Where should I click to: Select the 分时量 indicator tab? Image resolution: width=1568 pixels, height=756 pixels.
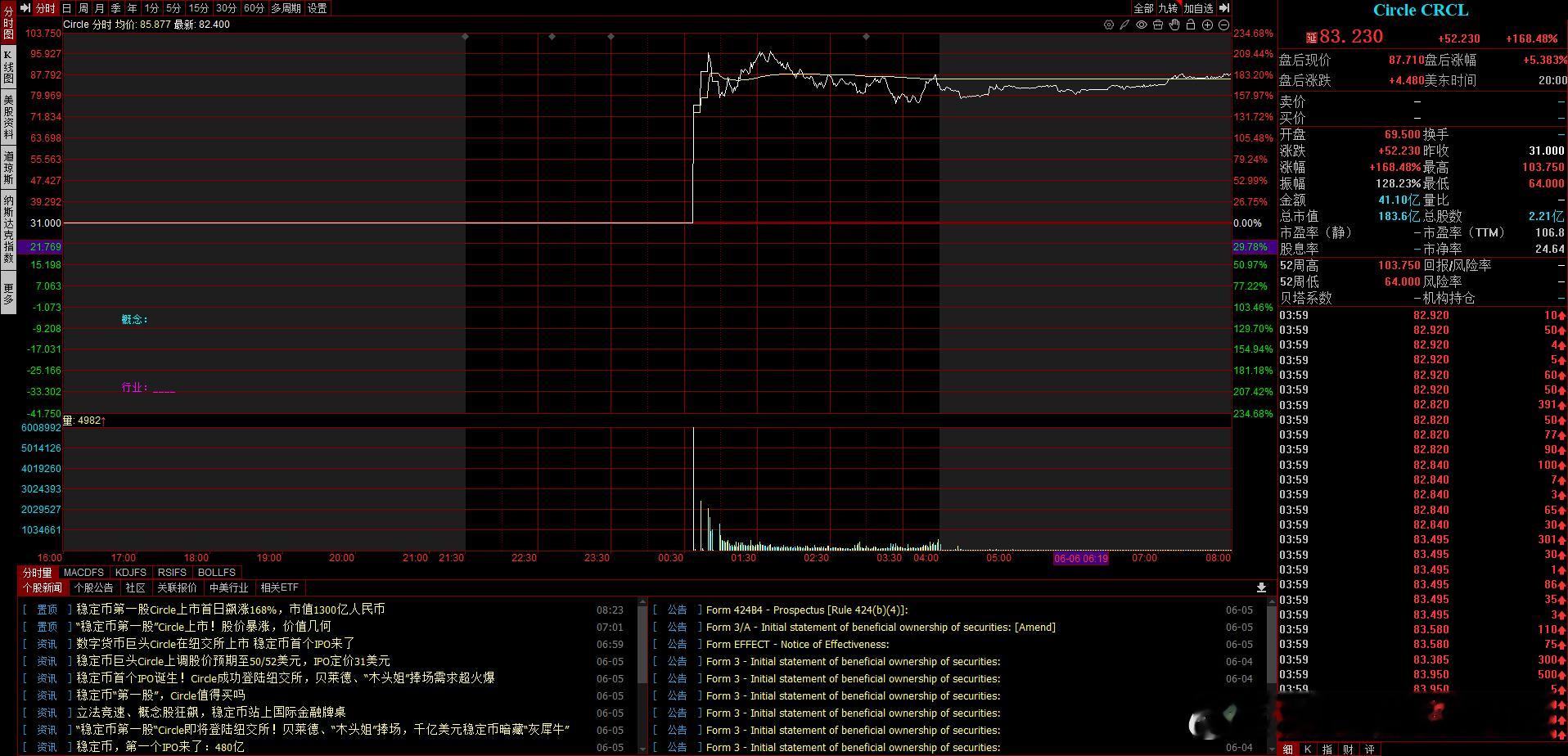tap(38, 573)
